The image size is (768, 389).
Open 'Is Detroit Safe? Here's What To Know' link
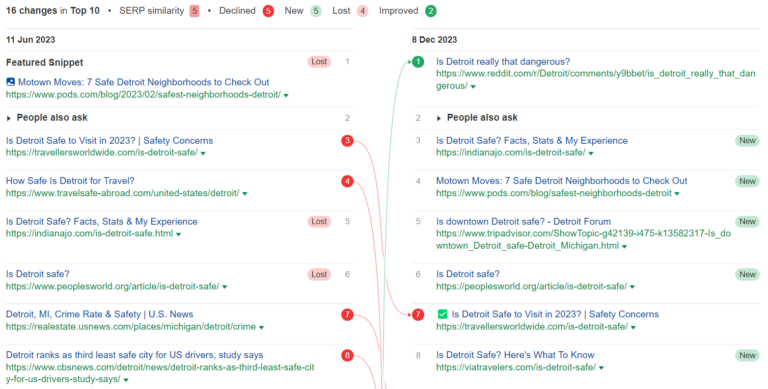coord(515,355)
